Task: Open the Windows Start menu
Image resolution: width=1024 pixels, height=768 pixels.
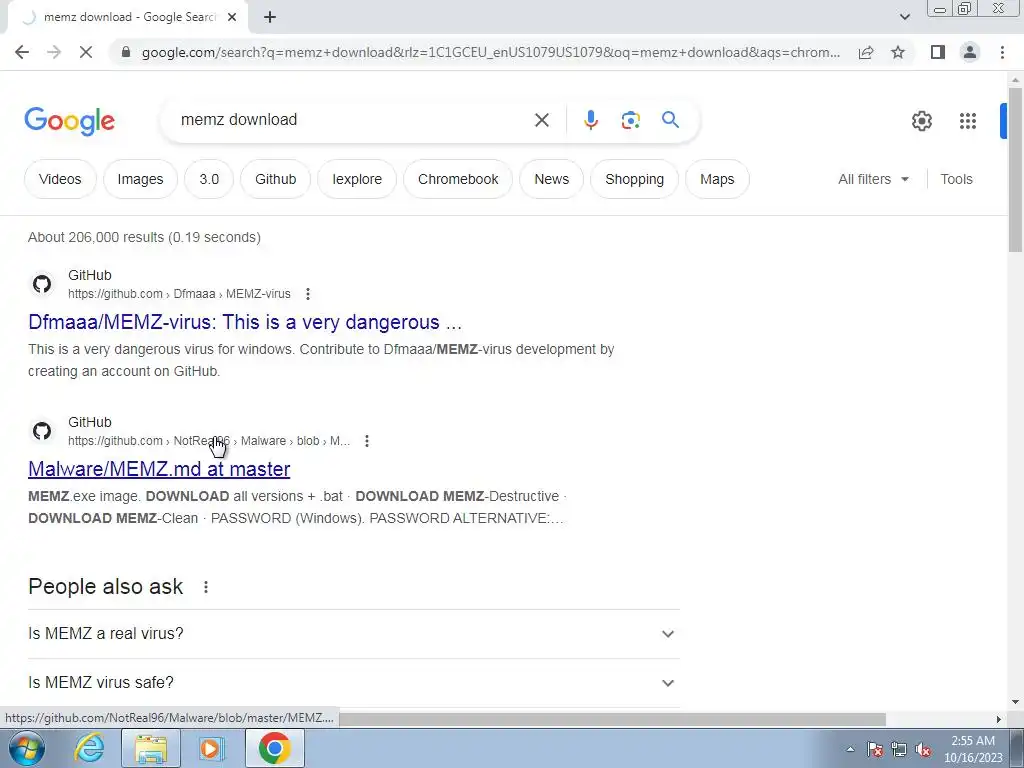Action: coord(26,748)
